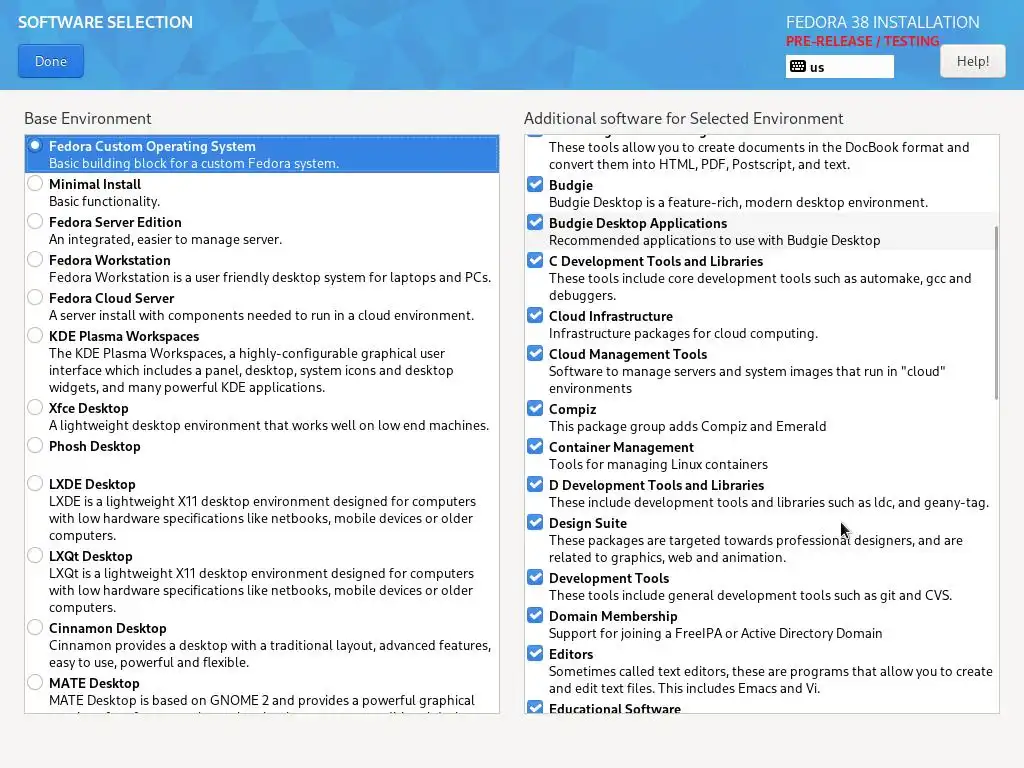This screenshot has width=1024, height=768.
Task: Choose Cinnamon Desktop radio button
Action: 35,628
